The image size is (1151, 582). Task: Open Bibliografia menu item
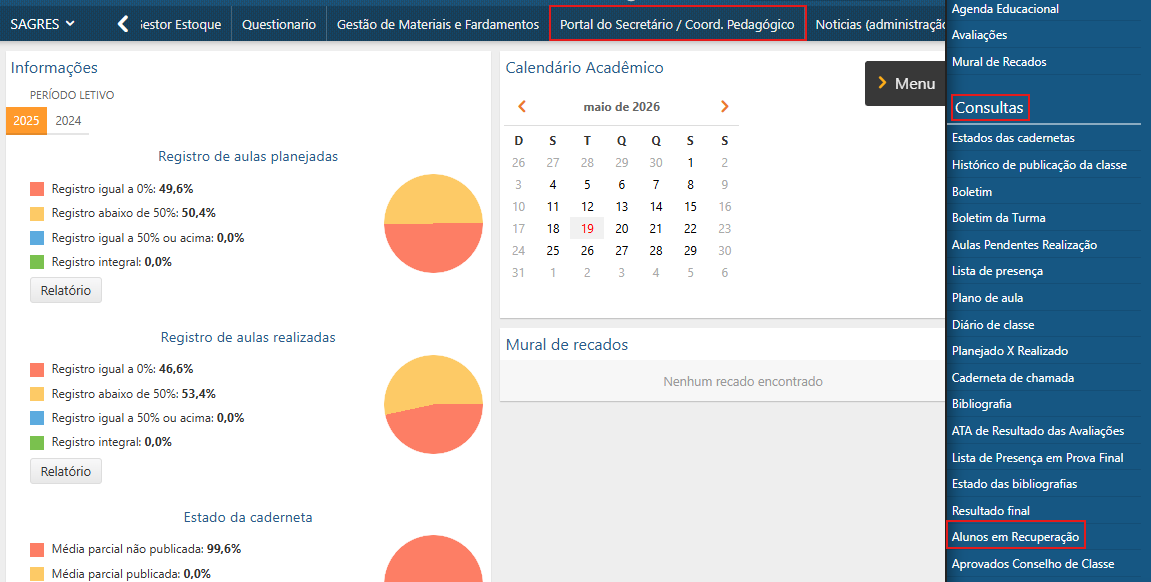(981, 404)
